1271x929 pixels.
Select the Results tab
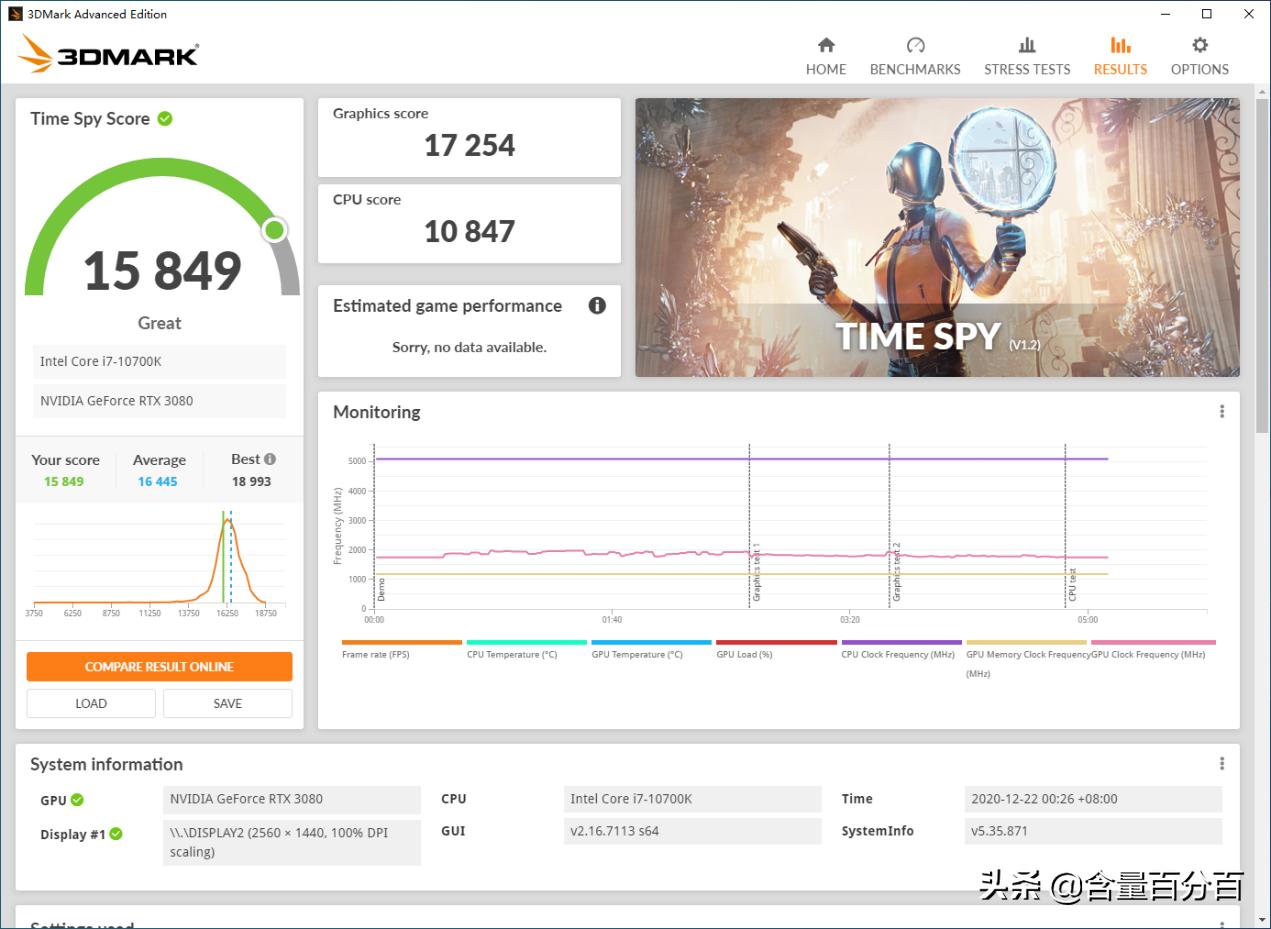point(1120,55)
